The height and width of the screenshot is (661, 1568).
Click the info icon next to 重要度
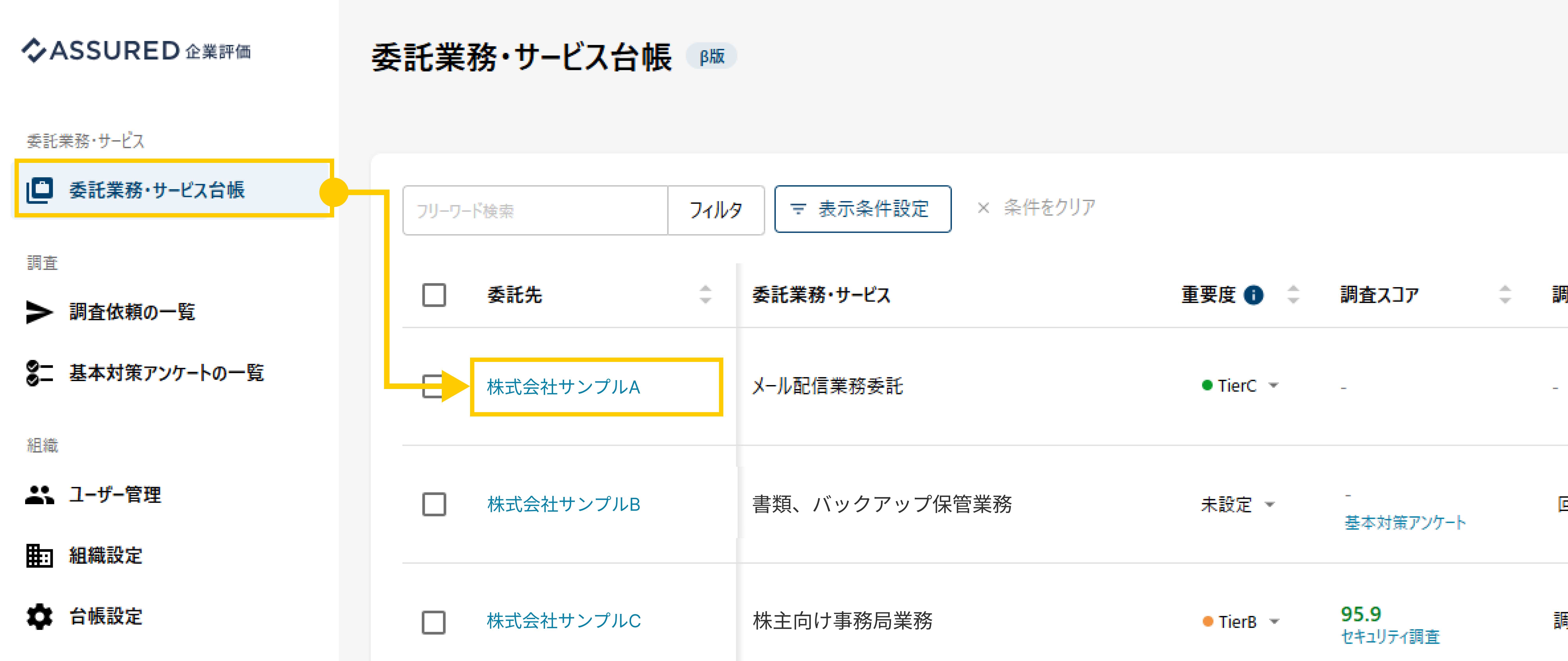point(1253,295)
